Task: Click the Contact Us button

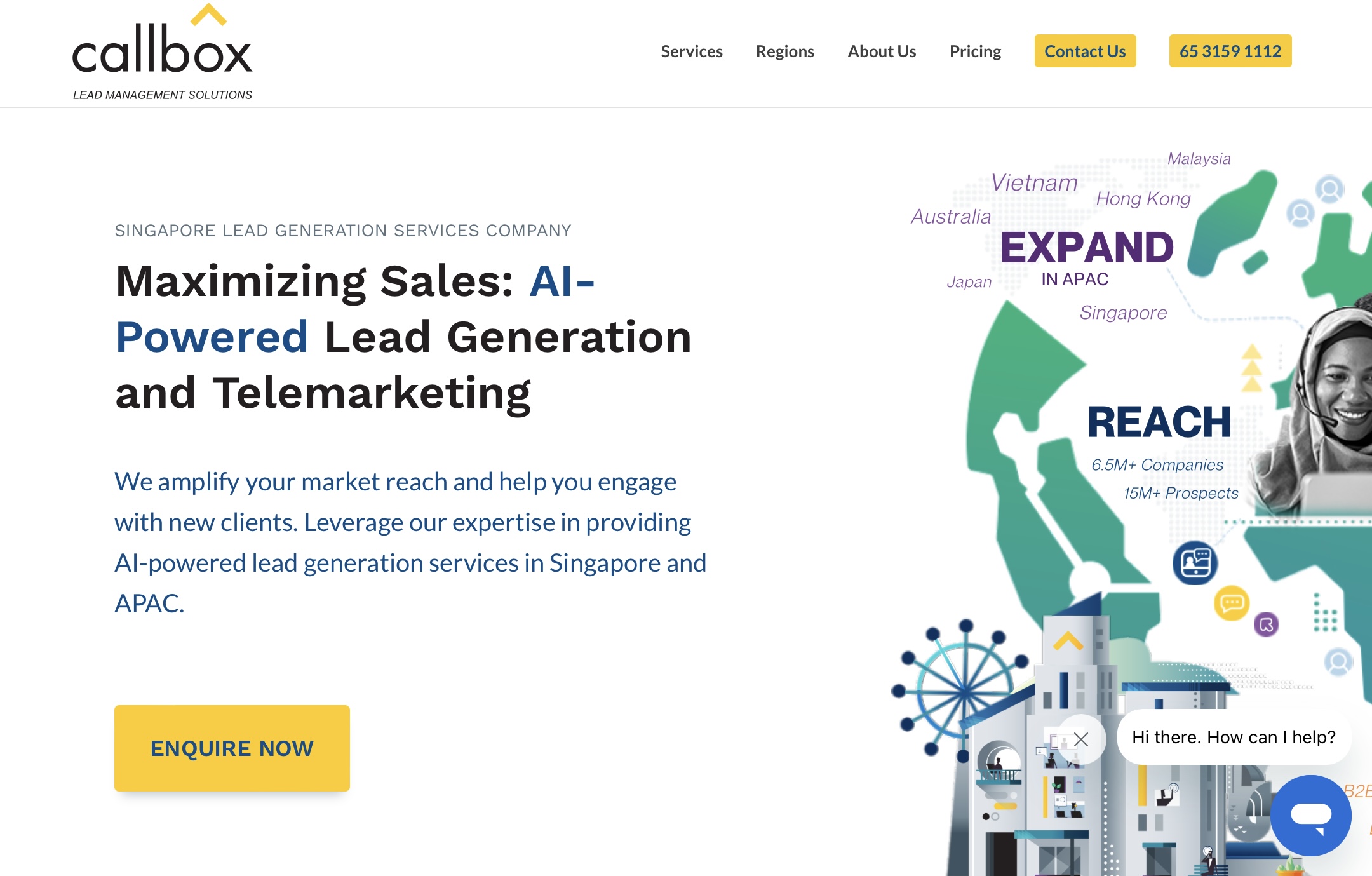Action: click(1085, 51)
